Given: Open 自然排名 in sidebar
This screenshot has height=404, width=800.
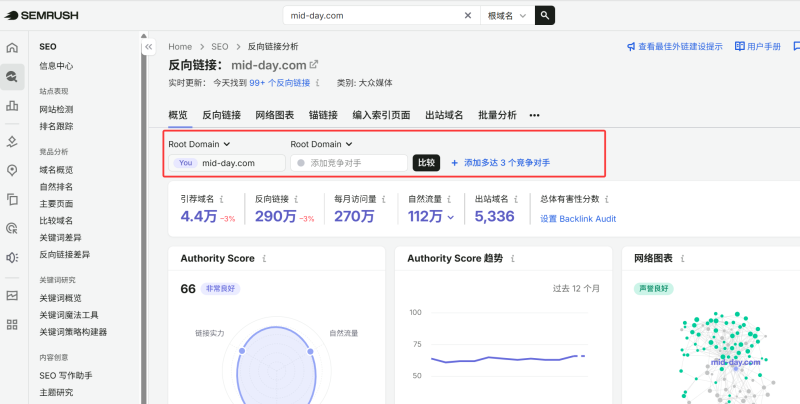Looking at the screenshot, I should tap(56, 187).
